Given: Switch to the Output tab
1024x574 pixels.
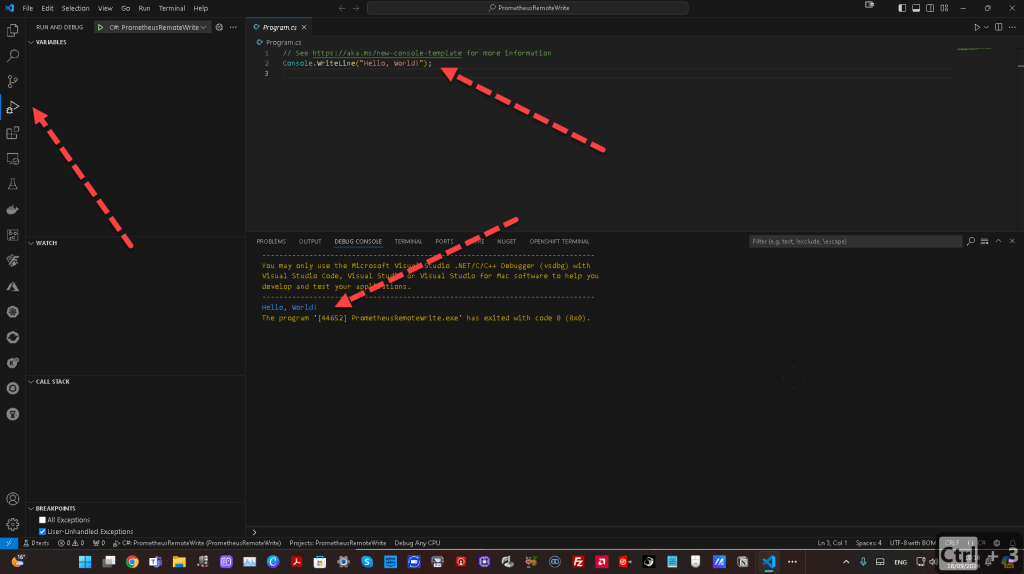Looking at the screenshot, I should point(310,242).
